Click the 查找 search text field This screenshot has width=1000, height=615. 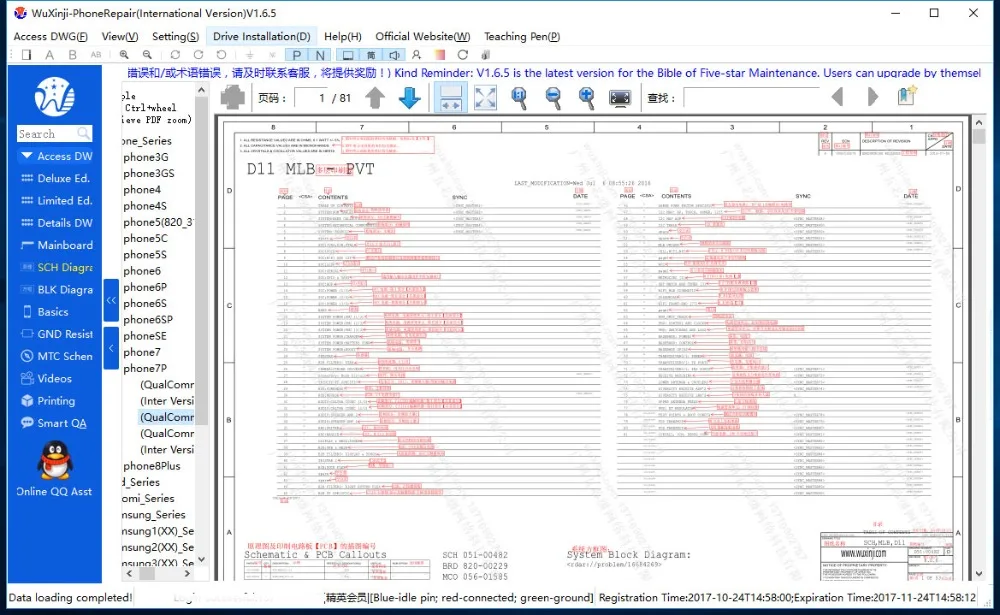pyautogui.click(x=751, y=98)
